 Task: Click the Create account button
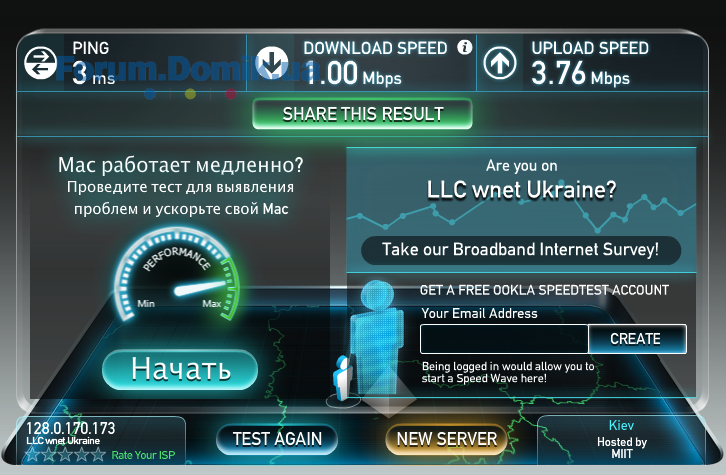click(x=637, y=339)
